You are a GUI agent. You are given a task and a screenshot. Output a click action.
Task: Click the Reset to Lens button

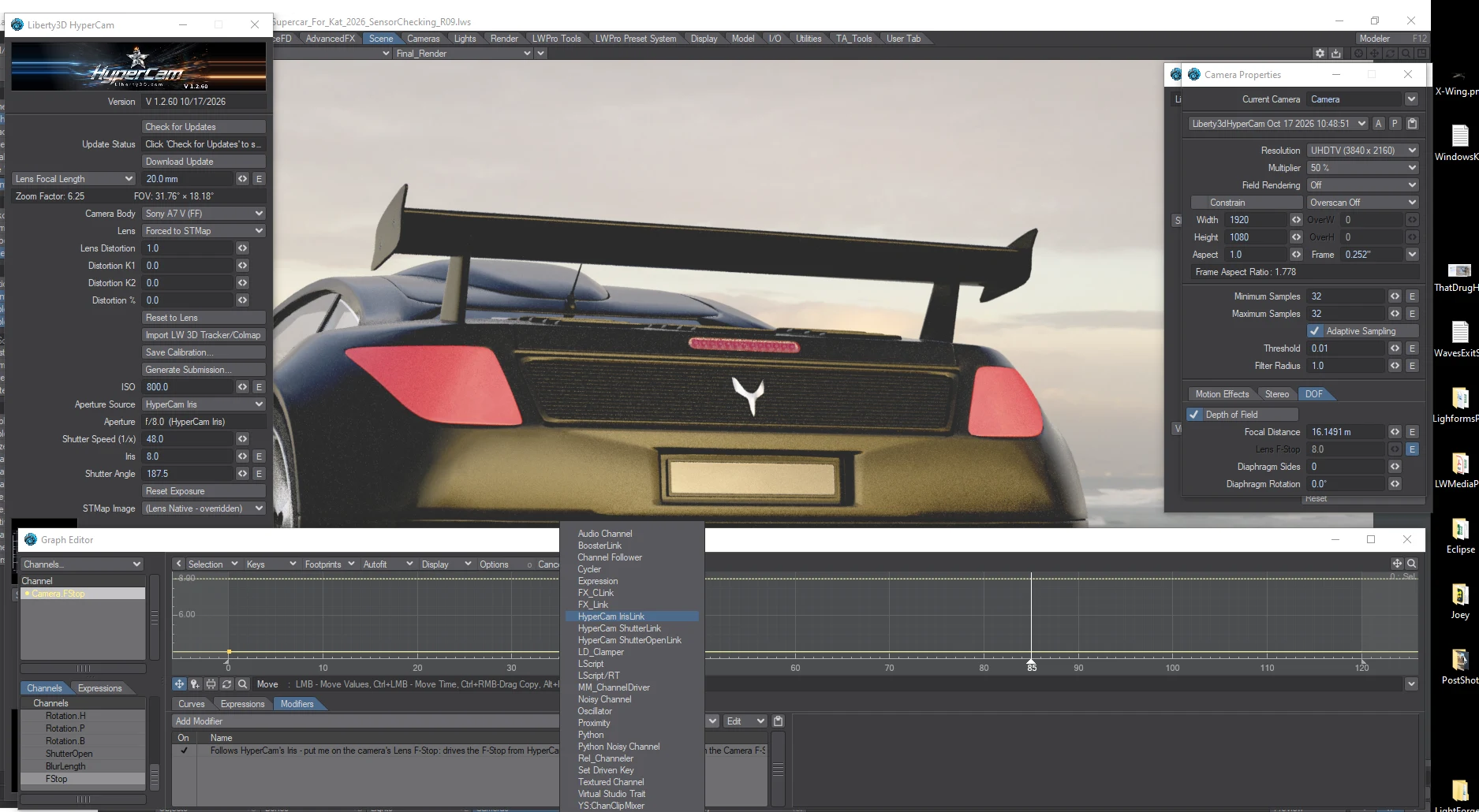[204, 318]
